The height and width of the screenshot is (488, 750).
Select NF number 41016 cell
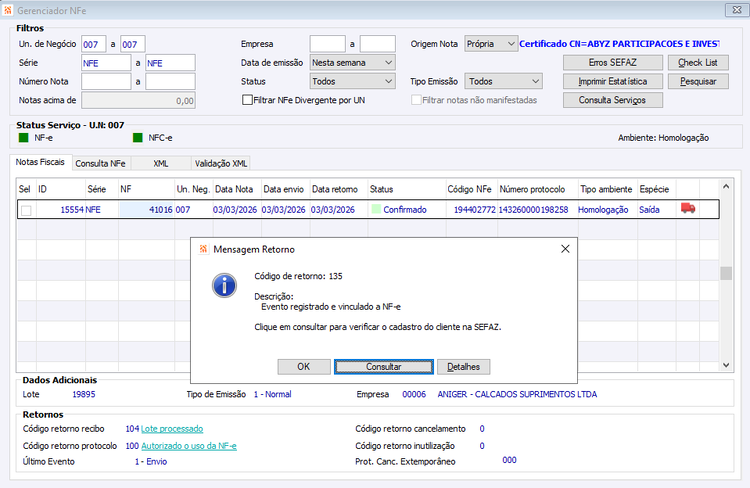coord(146,210)
